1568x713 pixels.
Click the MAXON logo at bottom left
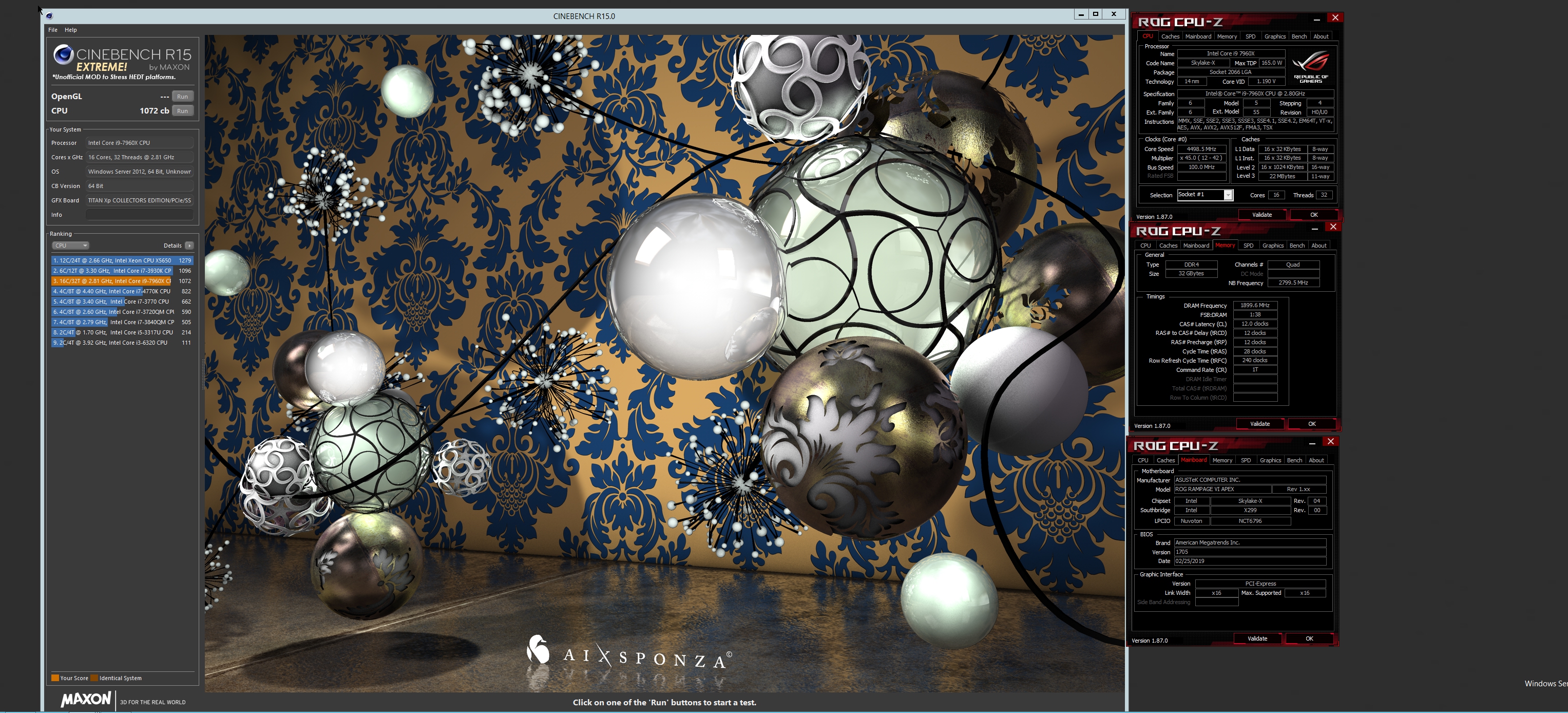(86, 699)
